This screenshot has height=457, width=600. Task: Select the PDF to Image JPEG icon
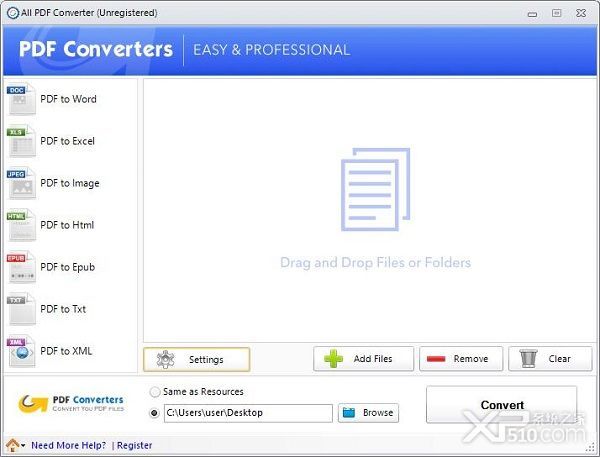(x=22, y=183)
